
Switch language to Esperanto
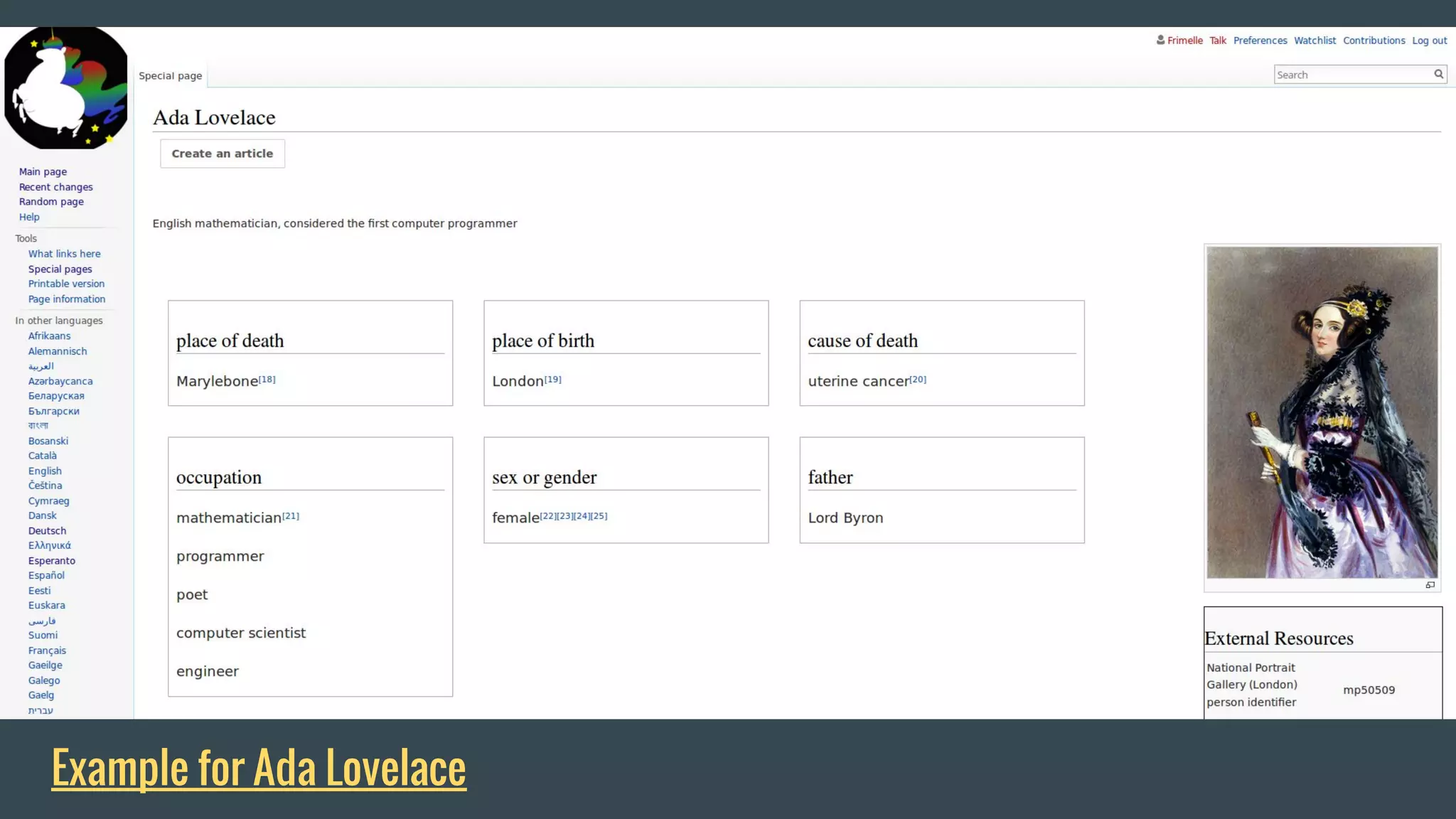tap(51, 560)
